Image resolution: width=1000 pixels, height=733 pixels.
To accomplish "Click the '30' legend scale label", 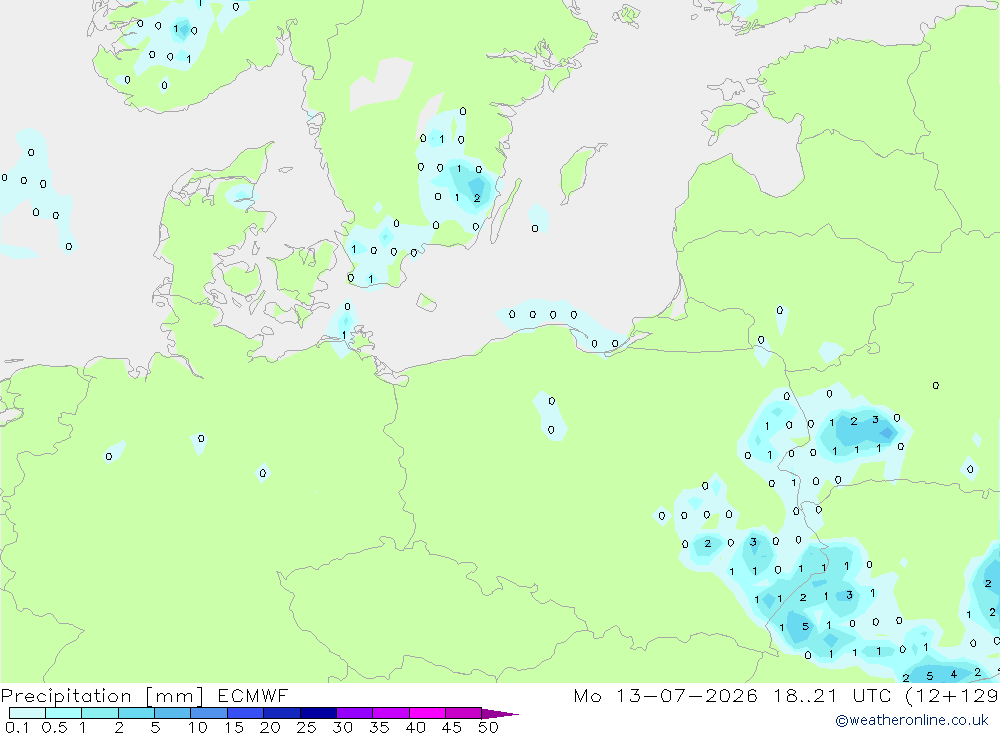I will 343,727.
